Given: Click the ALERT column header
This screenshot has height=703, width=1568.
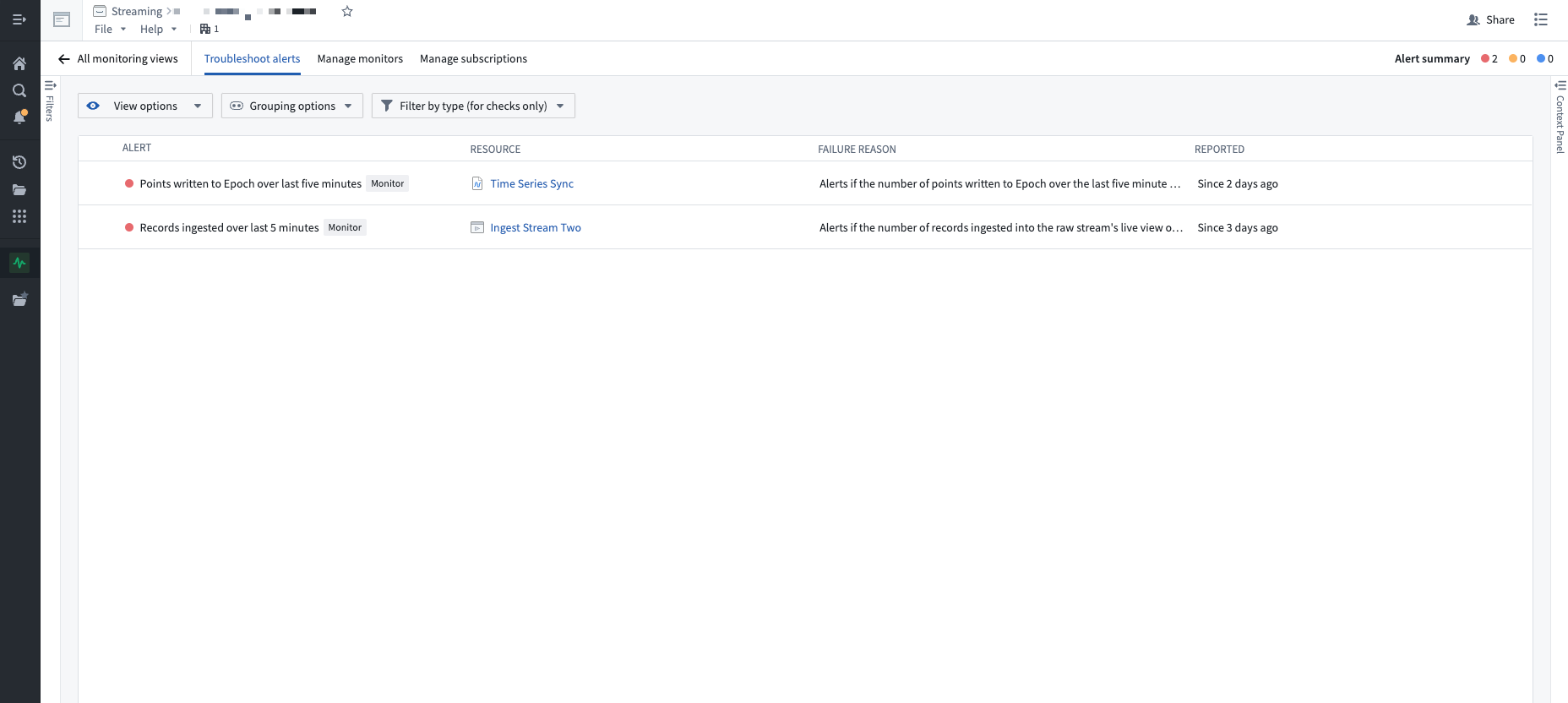Looking at the screenshot, I should [x=137, y=148].
